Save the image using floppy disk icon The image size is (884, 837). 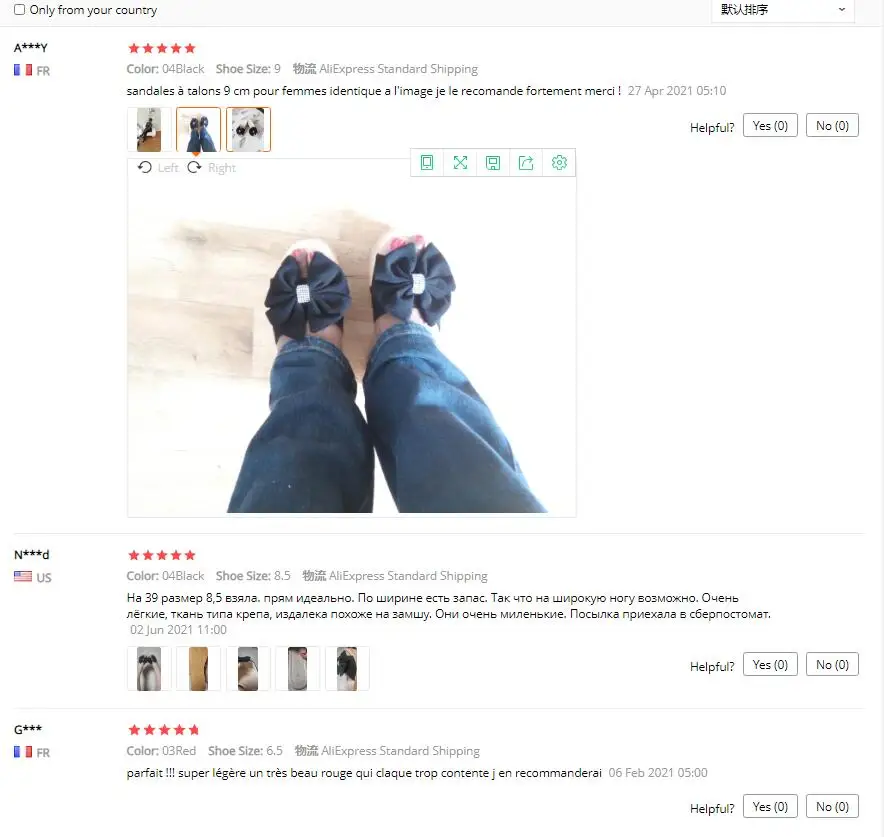pyautogui.click(x=493, y=163)
